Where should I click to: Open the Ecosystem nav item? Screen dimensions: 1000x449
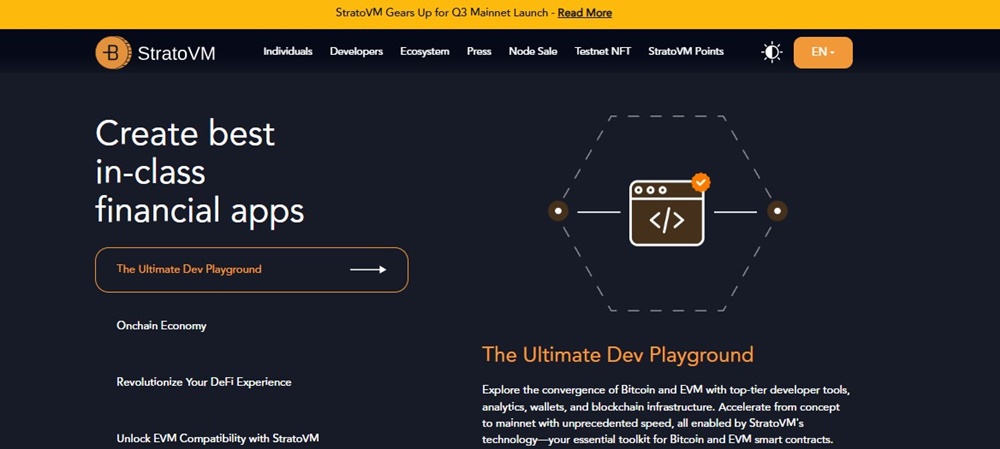pos(424,51)
